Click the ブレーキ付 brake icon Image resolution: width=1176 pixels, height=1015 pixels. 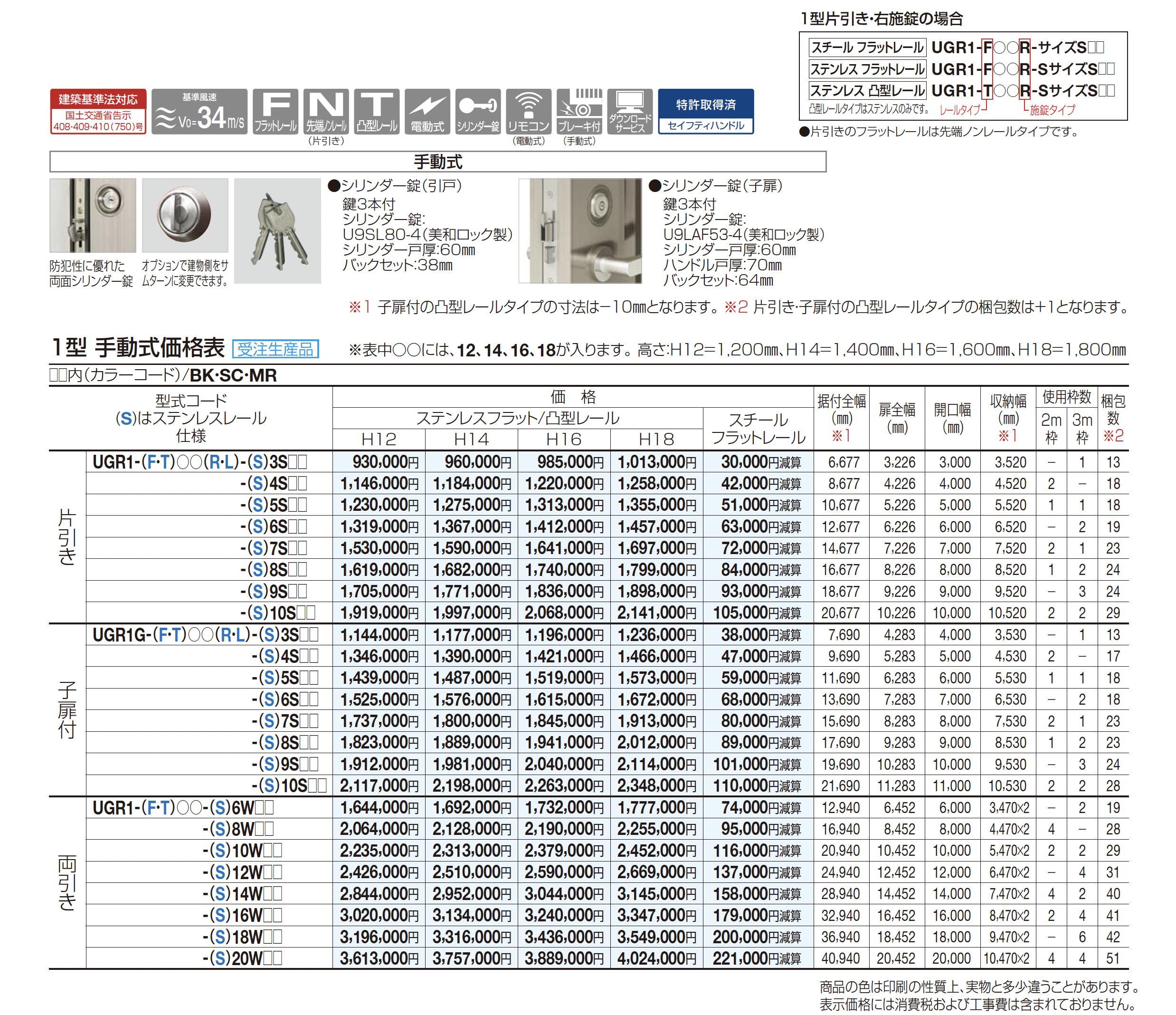pyautogui.click(x=579, y=111)
